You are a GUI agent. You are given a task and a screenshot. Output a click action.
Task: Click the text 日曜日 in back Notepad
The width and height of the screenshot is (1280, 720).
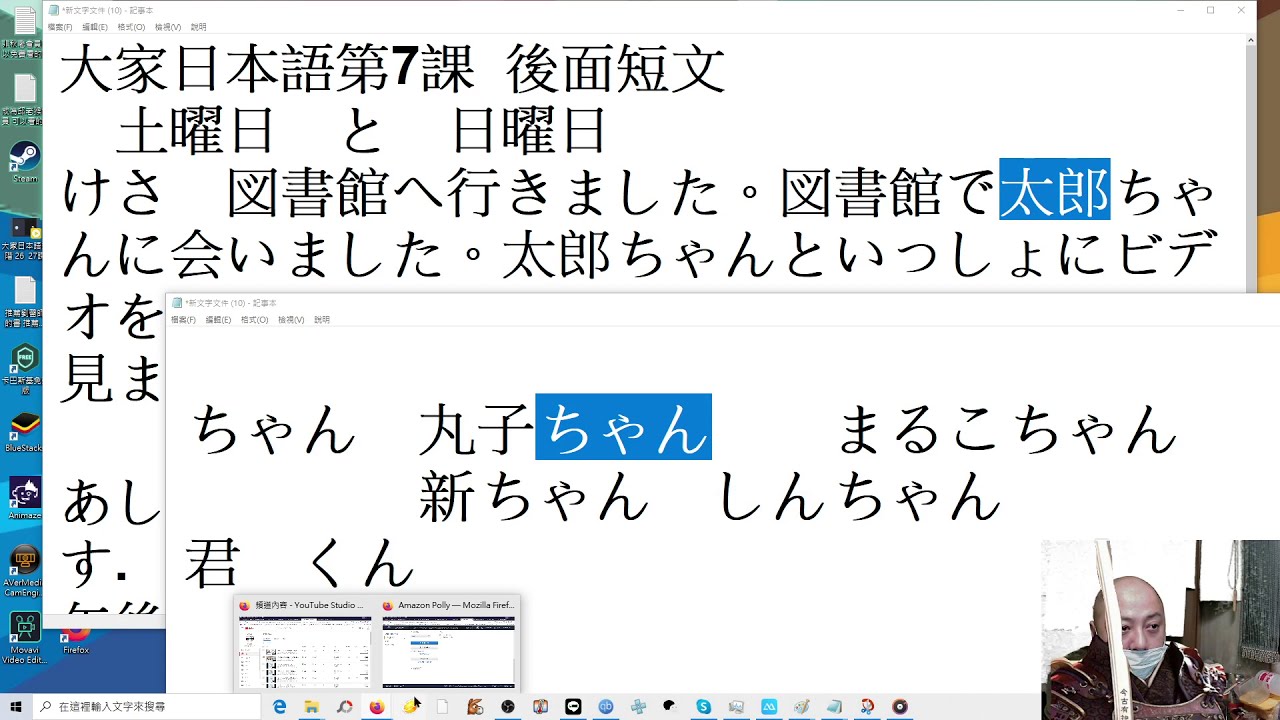(529, 130)
